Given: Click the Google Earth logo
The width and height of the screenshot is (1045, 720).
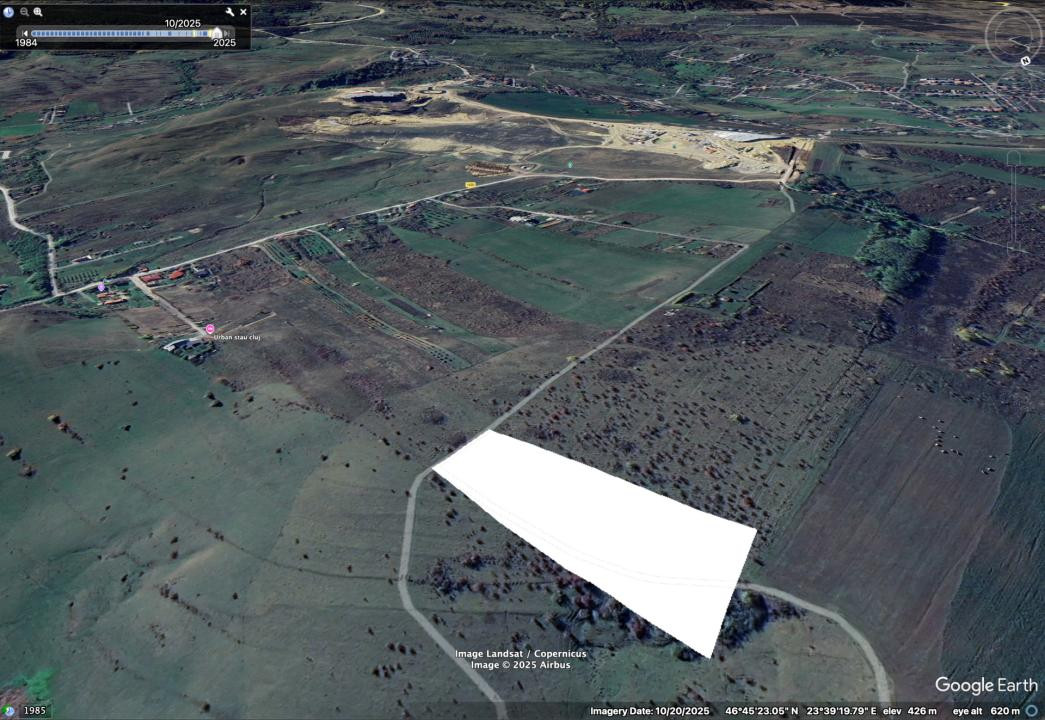Looking at the screenshot, I should pyautogui.click(x=984, y=686).
